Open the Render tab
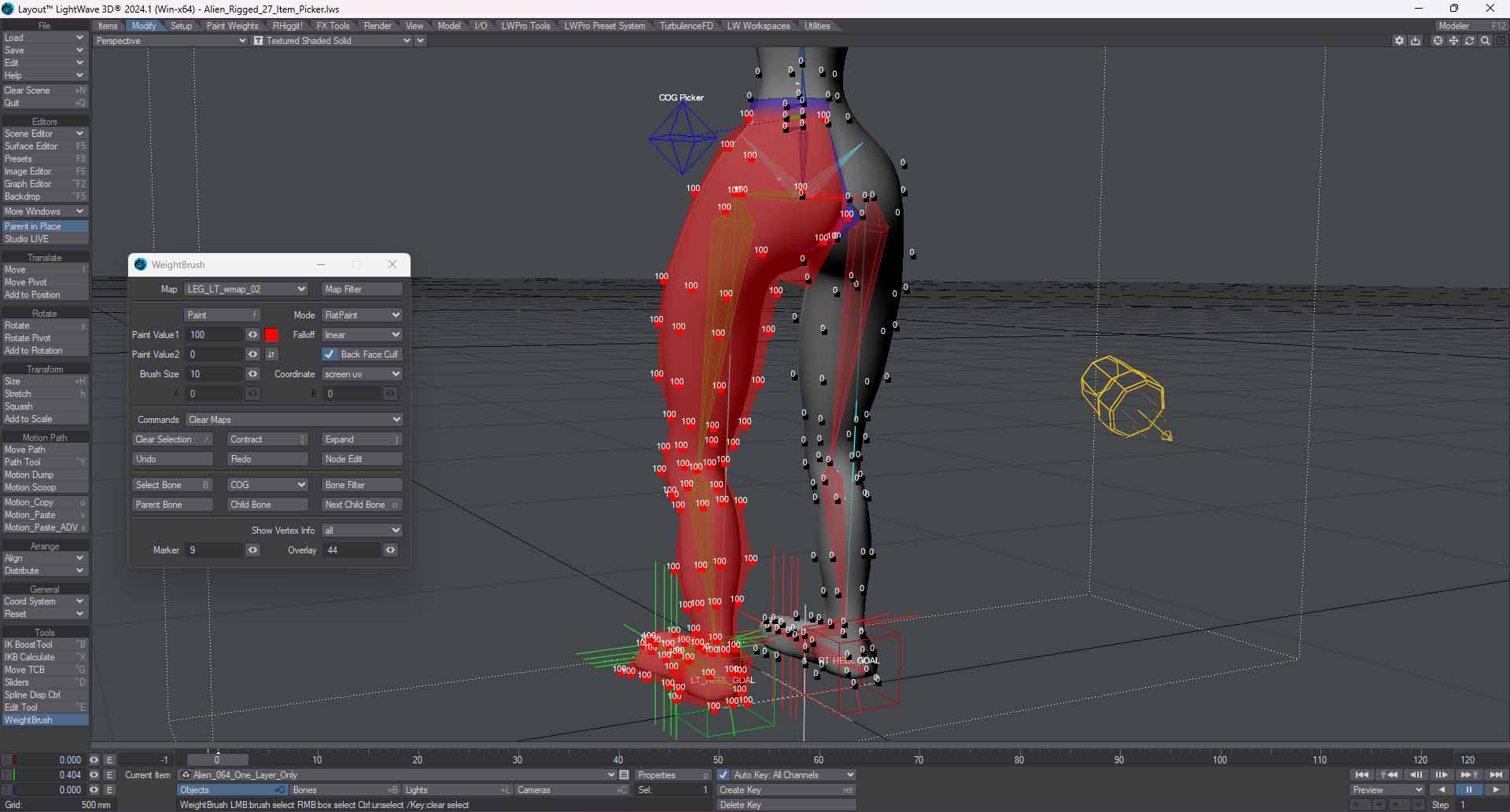Image resolution: width=1510 pixels, height=812 pixels. tap(377, 26)
